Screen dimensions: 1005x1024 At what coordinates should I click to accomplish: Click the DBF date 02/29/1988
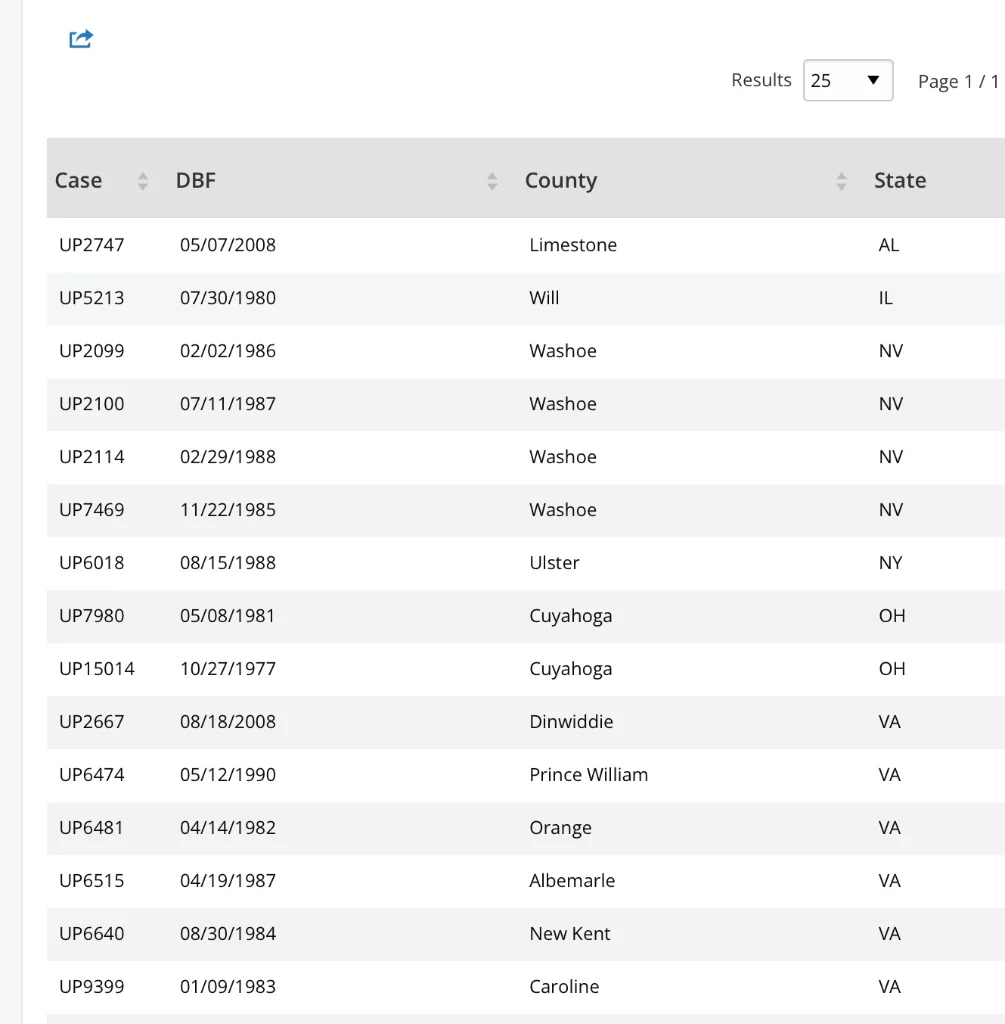click(228, 457)
